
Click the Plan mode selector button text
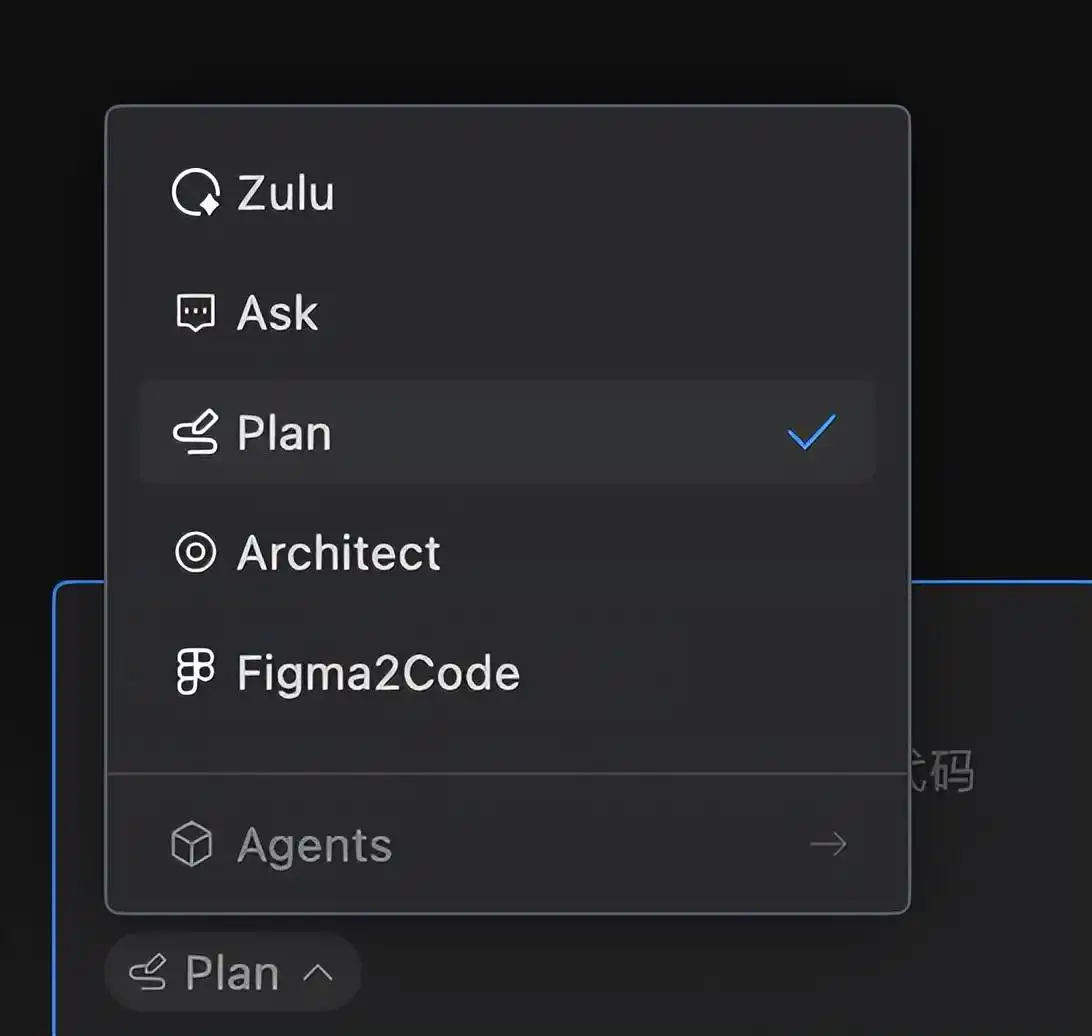coord(232,973)
